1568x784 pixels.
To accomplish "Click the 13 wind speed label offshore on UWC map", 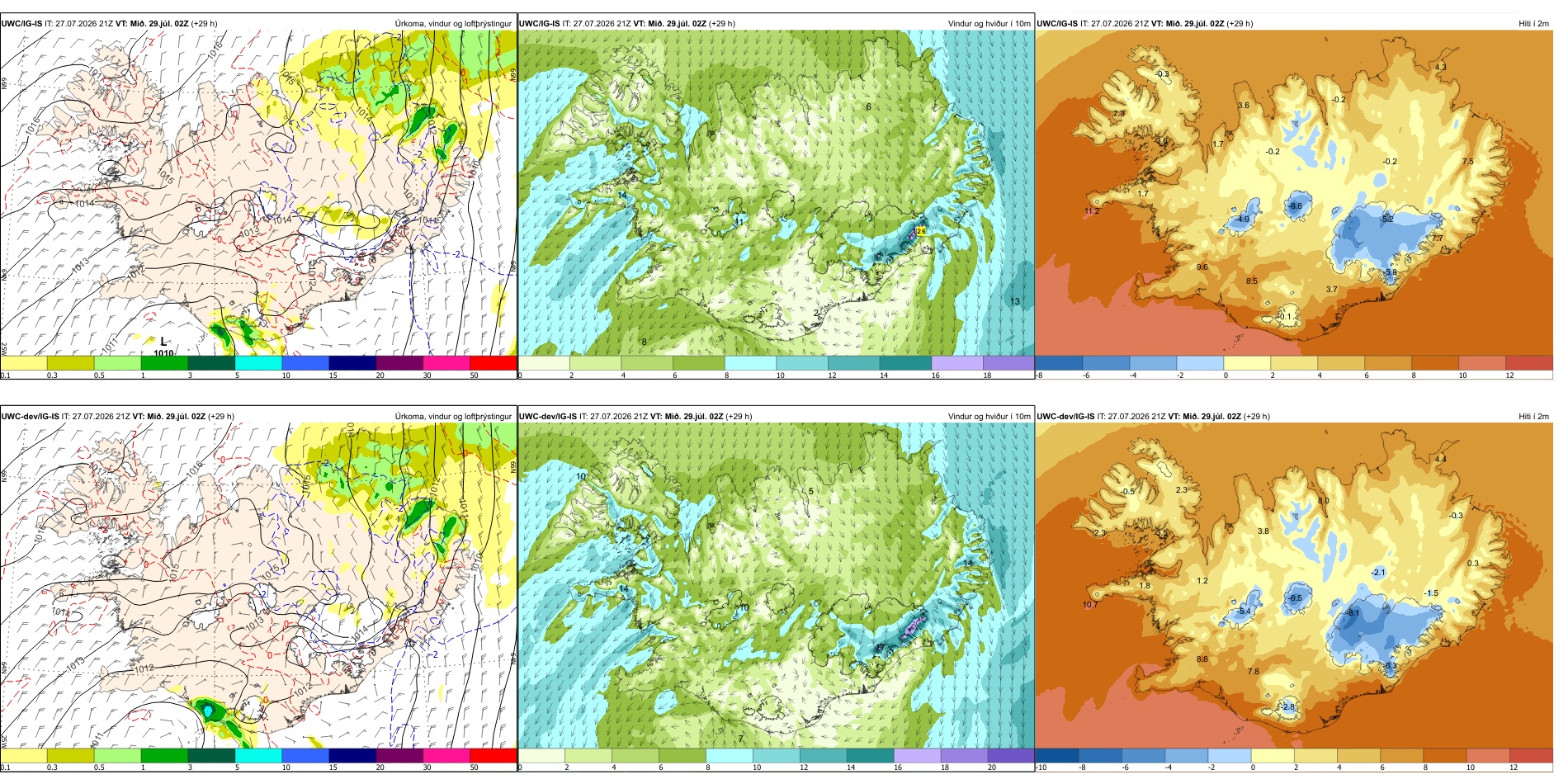I will (x=1015, y=301).
